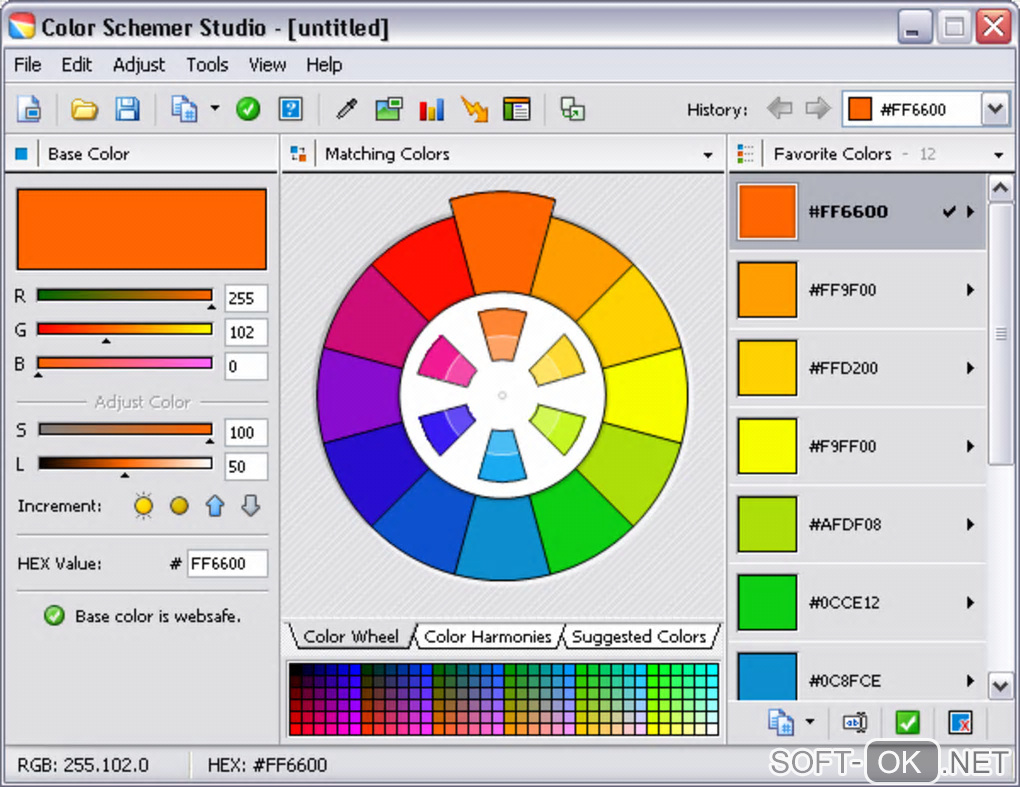Click the green checkmark favorites icon
This screenshot has width=1020, height=787.
click(x=907, y=722)
